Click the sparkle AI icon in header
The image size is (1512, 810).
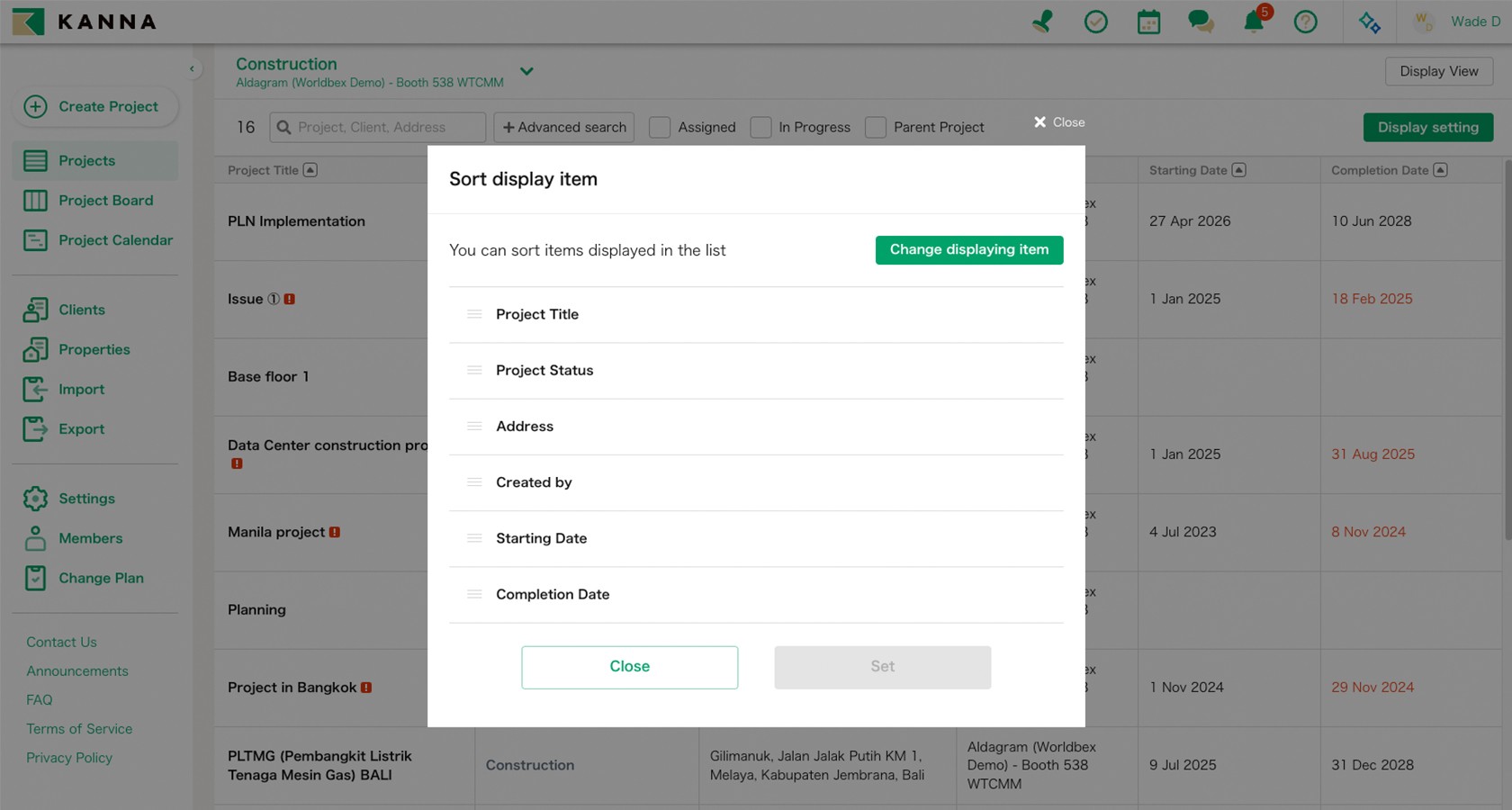[x=1370, y=22]
